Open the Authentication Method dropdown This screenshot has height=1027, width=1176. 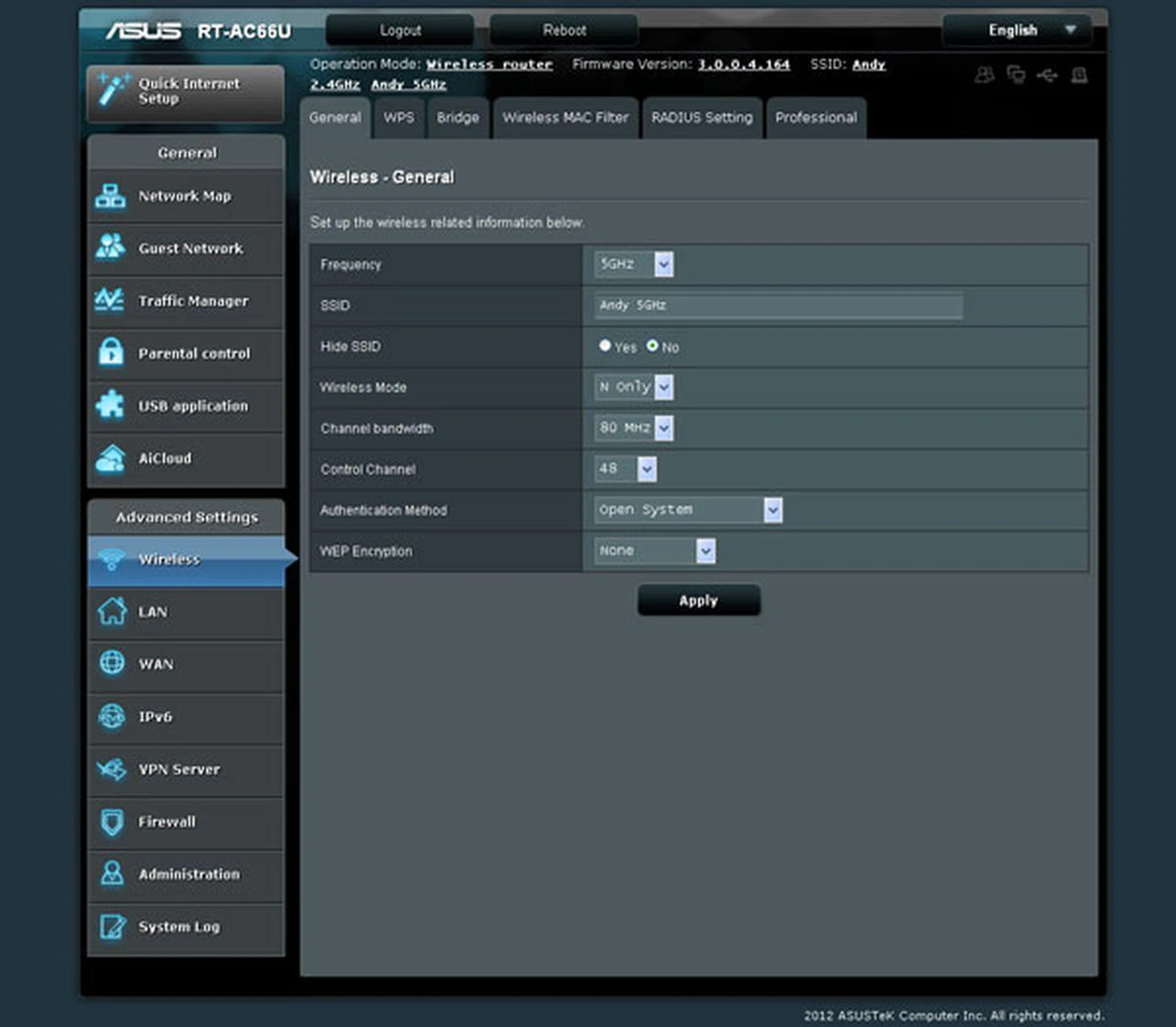pyautogui.click(x=687, y=510)
